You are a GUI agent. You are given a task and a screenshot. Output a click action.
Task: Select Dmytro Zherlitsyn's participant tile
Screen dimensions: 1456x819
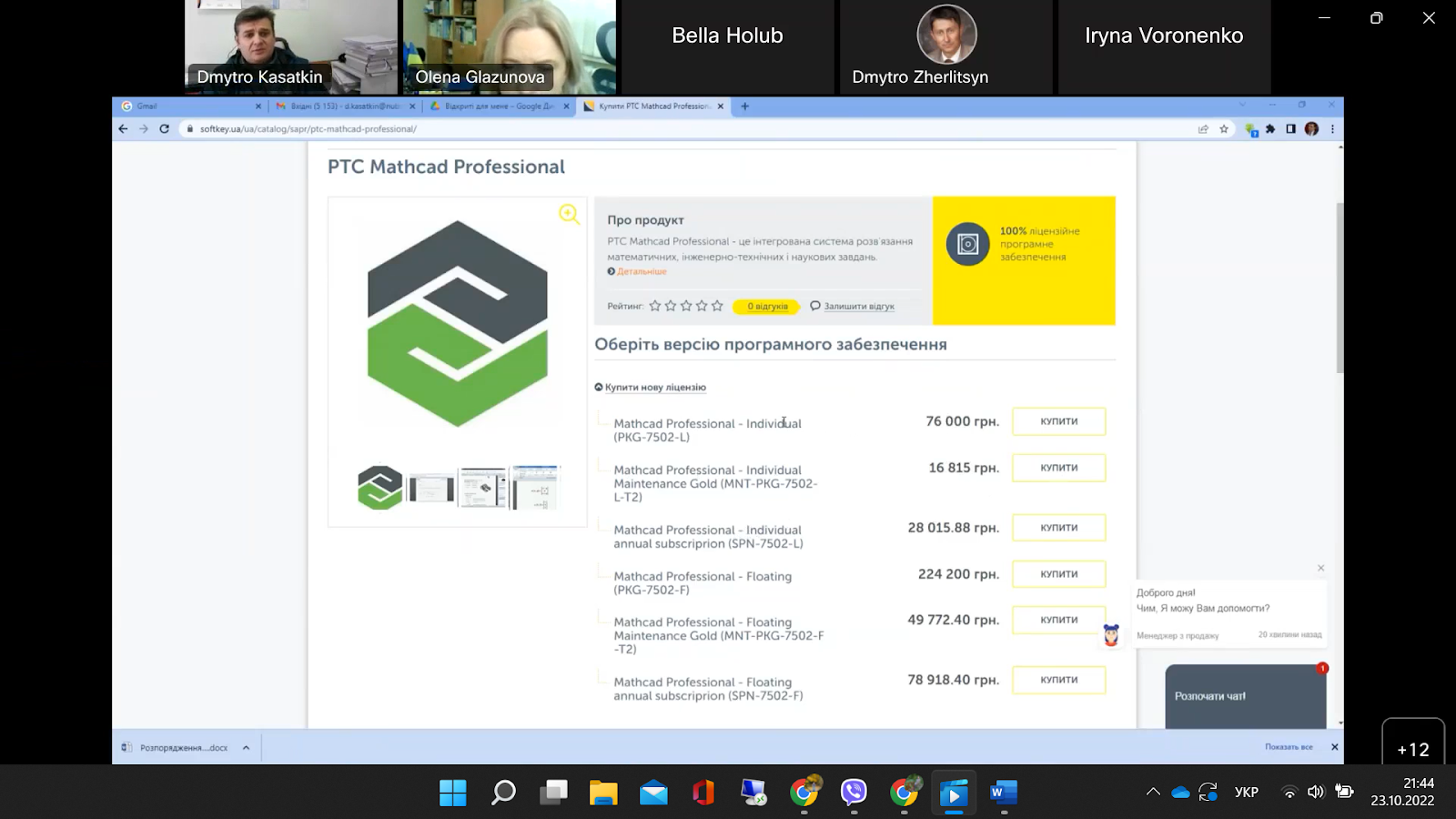(946, 46)
